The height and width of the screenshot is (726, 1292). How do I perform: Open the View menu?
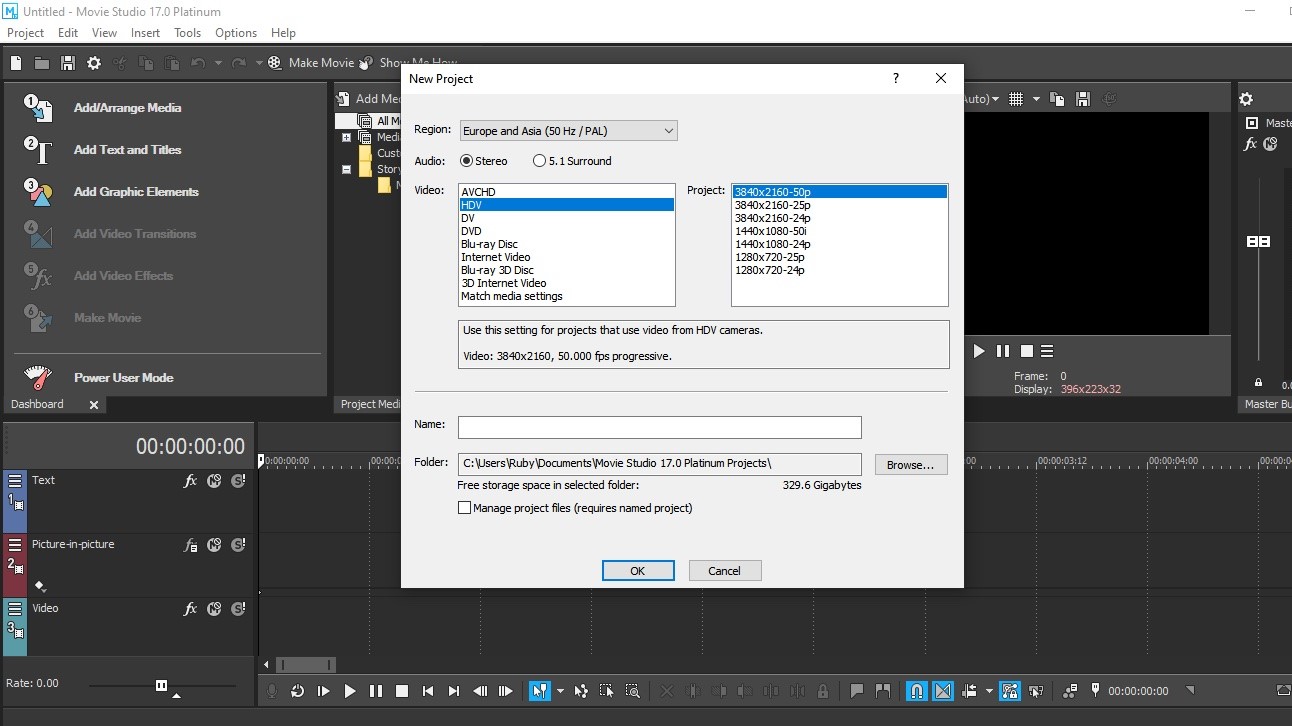(105, 33)
